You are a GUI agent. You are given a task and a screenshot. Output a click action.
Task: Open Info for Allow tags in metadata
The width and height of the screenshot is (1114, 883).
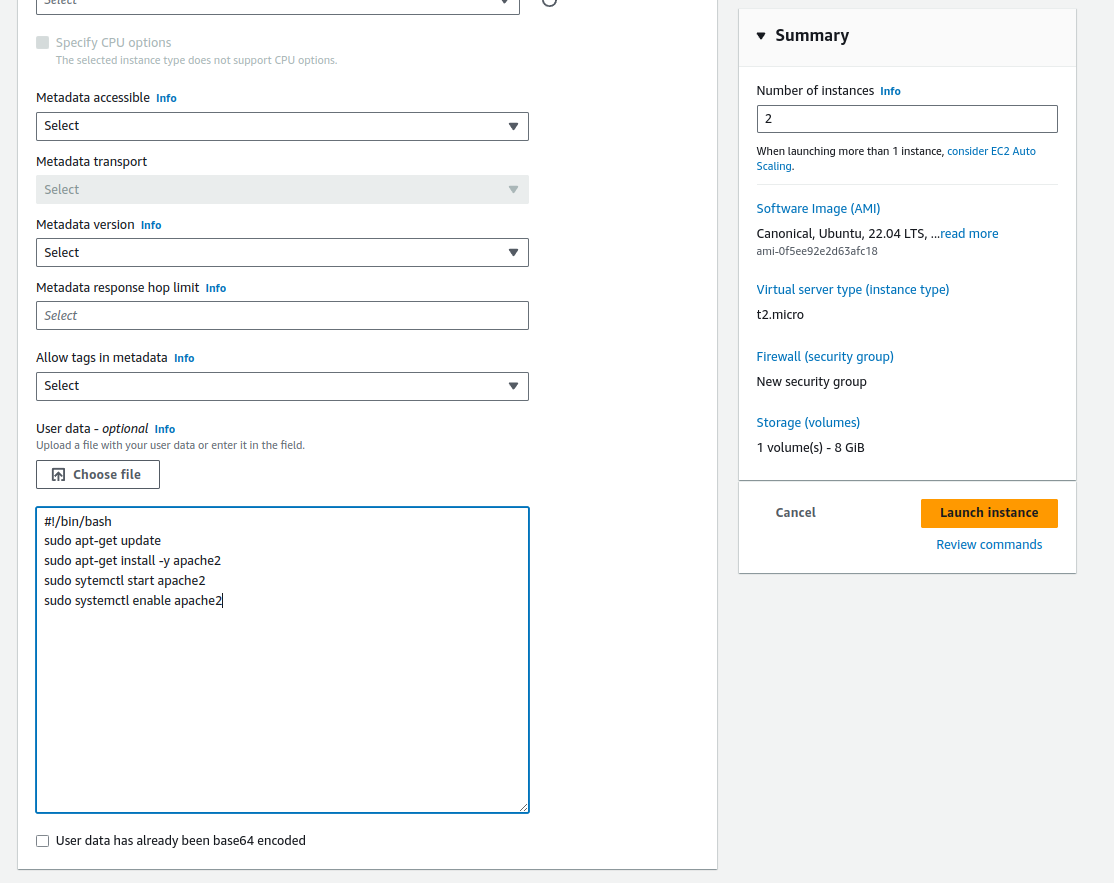[184, 359]
